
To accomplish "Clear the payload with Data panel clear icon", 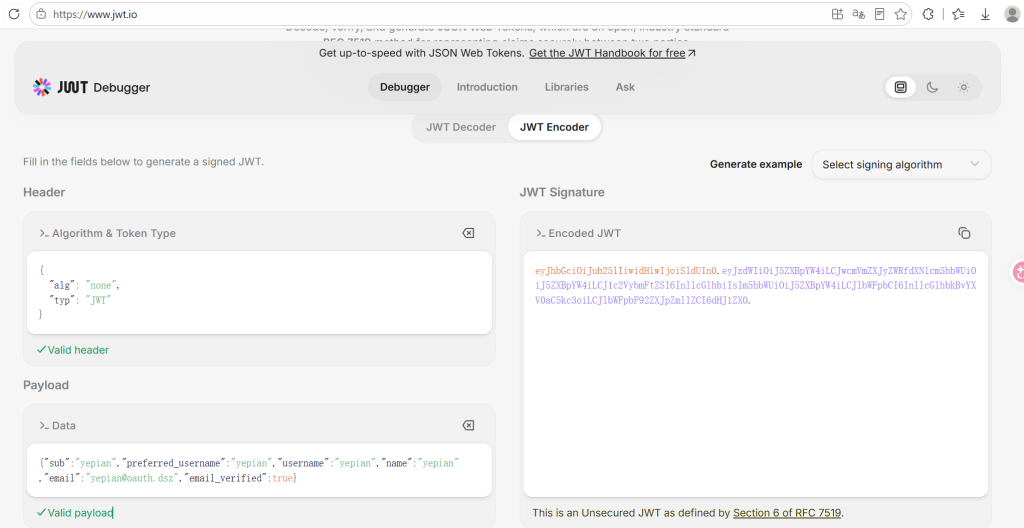I will click(468, 425).
